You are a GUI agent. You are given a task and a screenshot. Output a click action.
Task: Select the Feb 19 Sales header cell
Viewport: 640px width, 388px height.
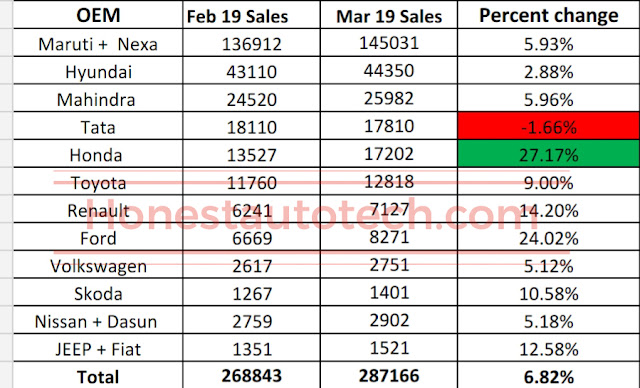coord(251,15)
